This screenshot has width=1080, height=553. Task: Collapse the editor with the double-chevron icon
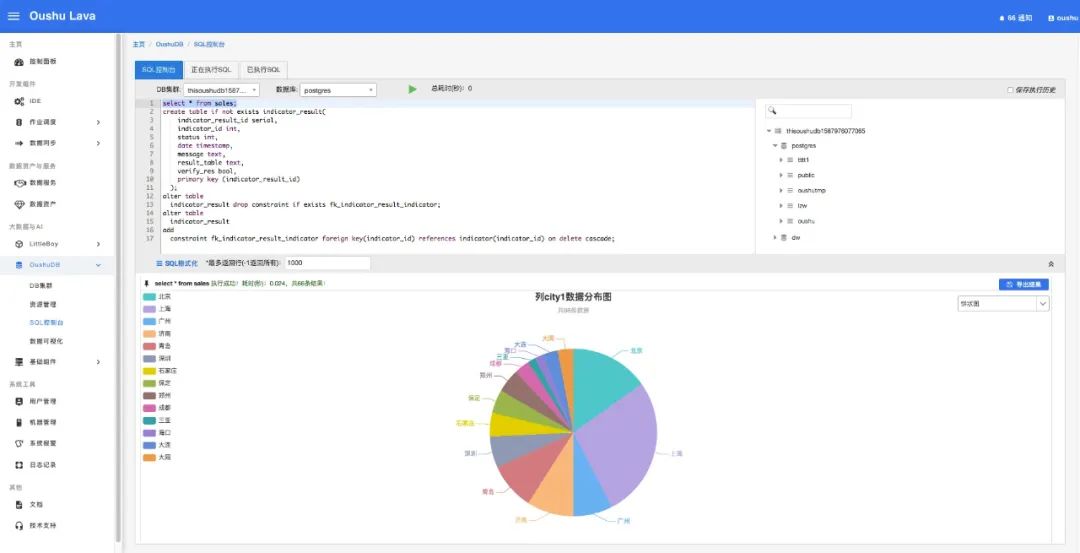[x=1050, y=263]
